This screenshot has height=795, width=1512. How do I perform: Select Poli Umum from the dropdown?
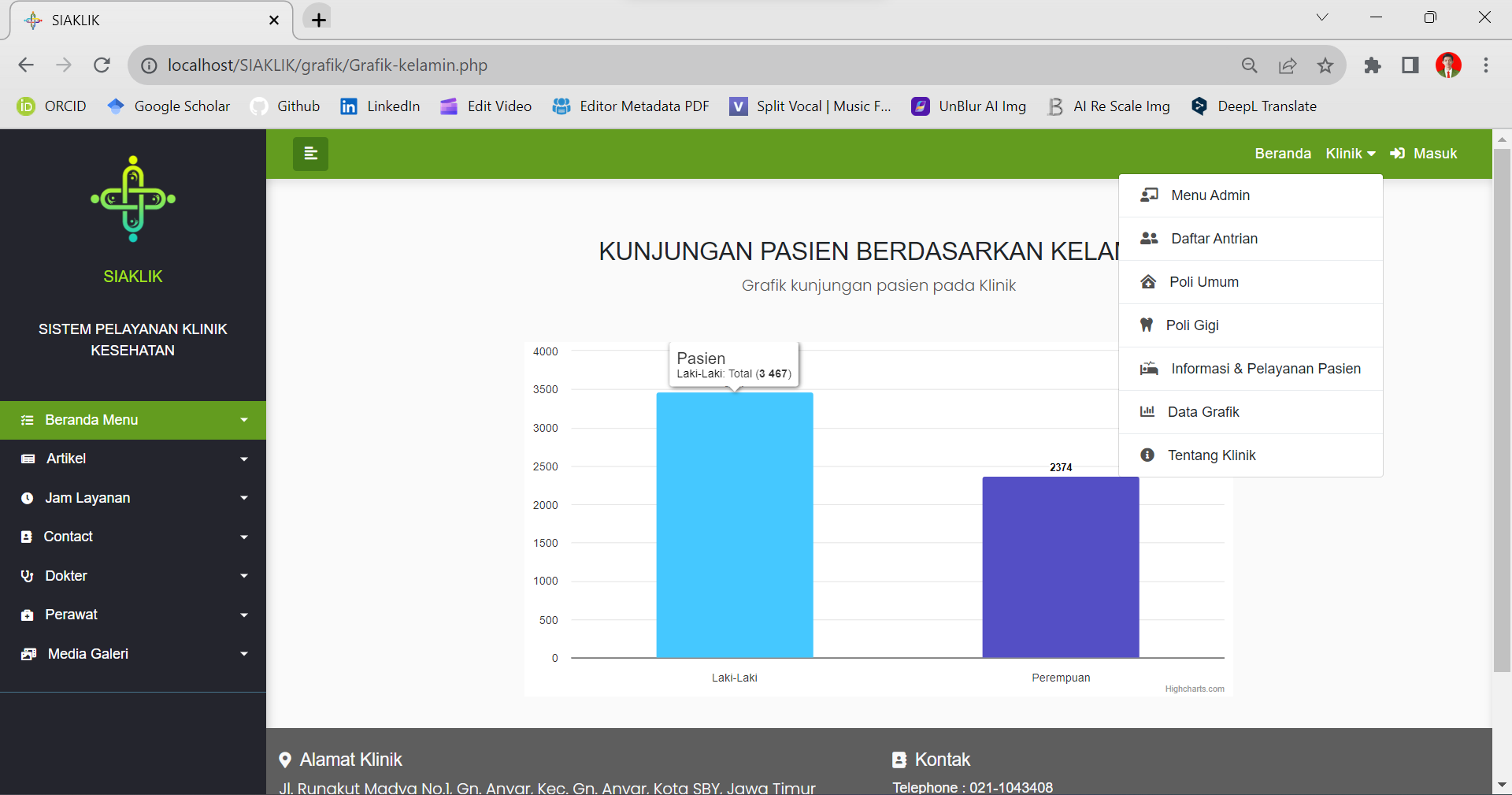(x=1251, y=282)
